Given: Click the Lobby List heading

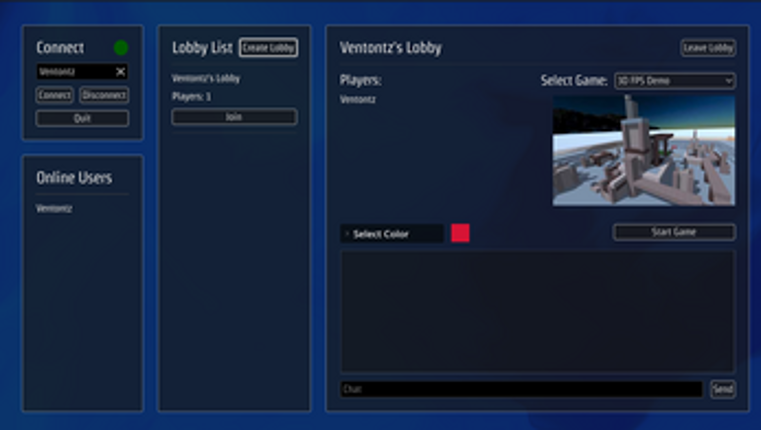Looking at the screenshot, I should tap(202, 48).
